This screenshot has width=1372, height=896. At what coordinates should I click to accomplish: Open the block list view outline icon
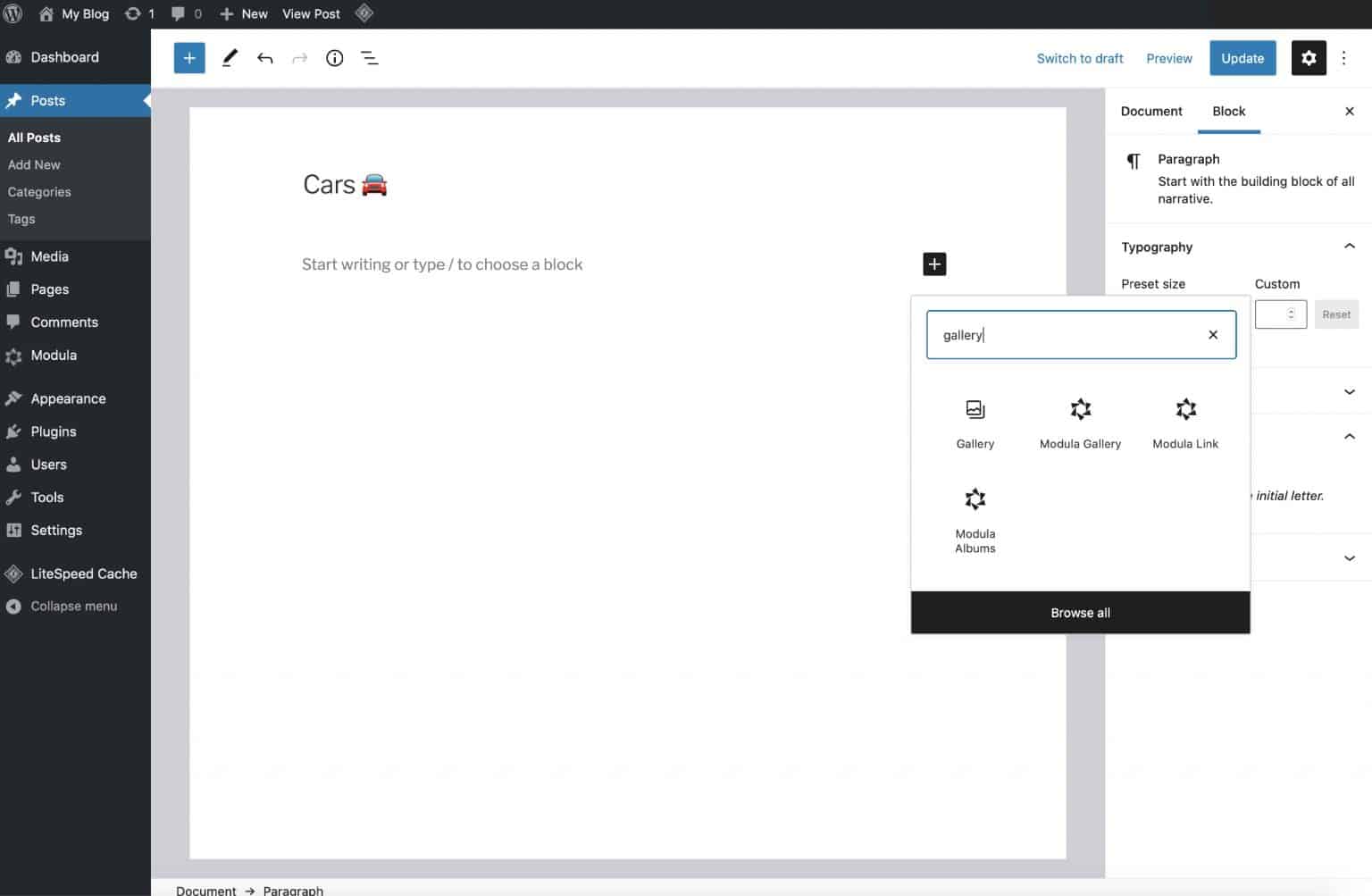[370, 57]
